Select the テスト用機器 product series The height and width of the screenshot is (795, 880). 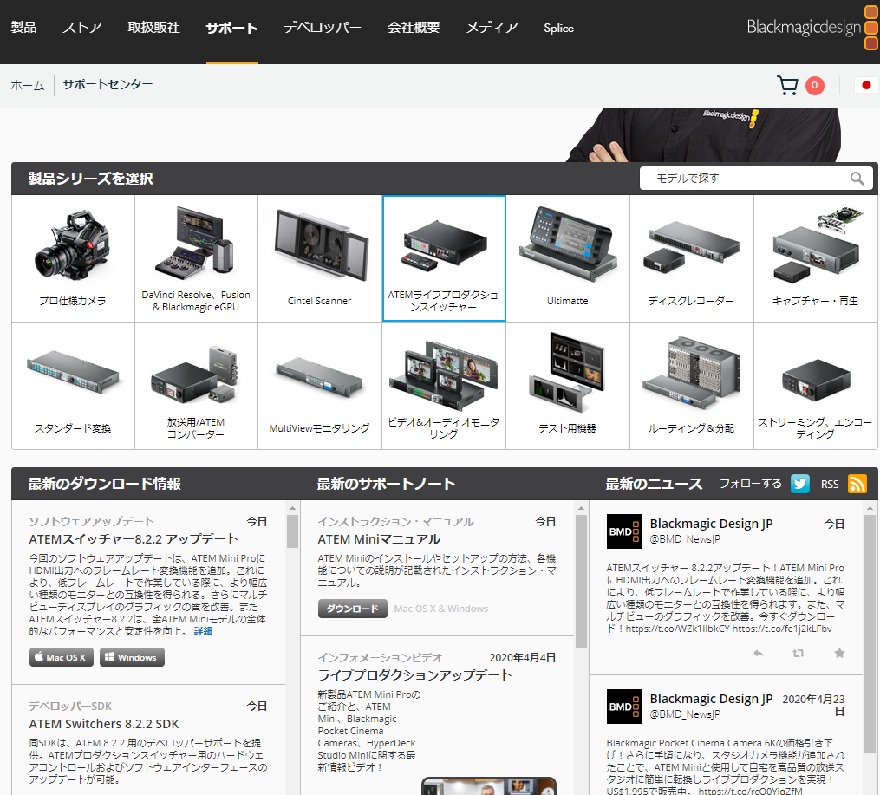pos(567,386)
